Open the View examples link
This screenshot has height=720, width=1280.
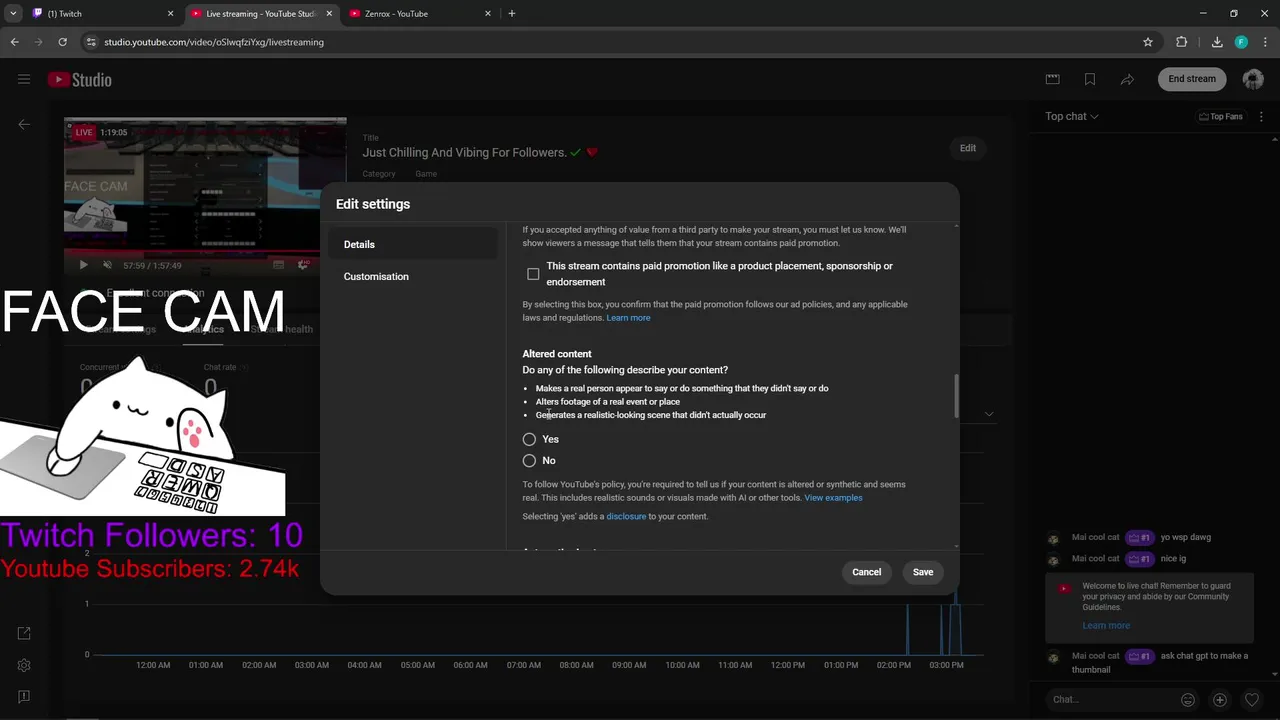(833, 498)
